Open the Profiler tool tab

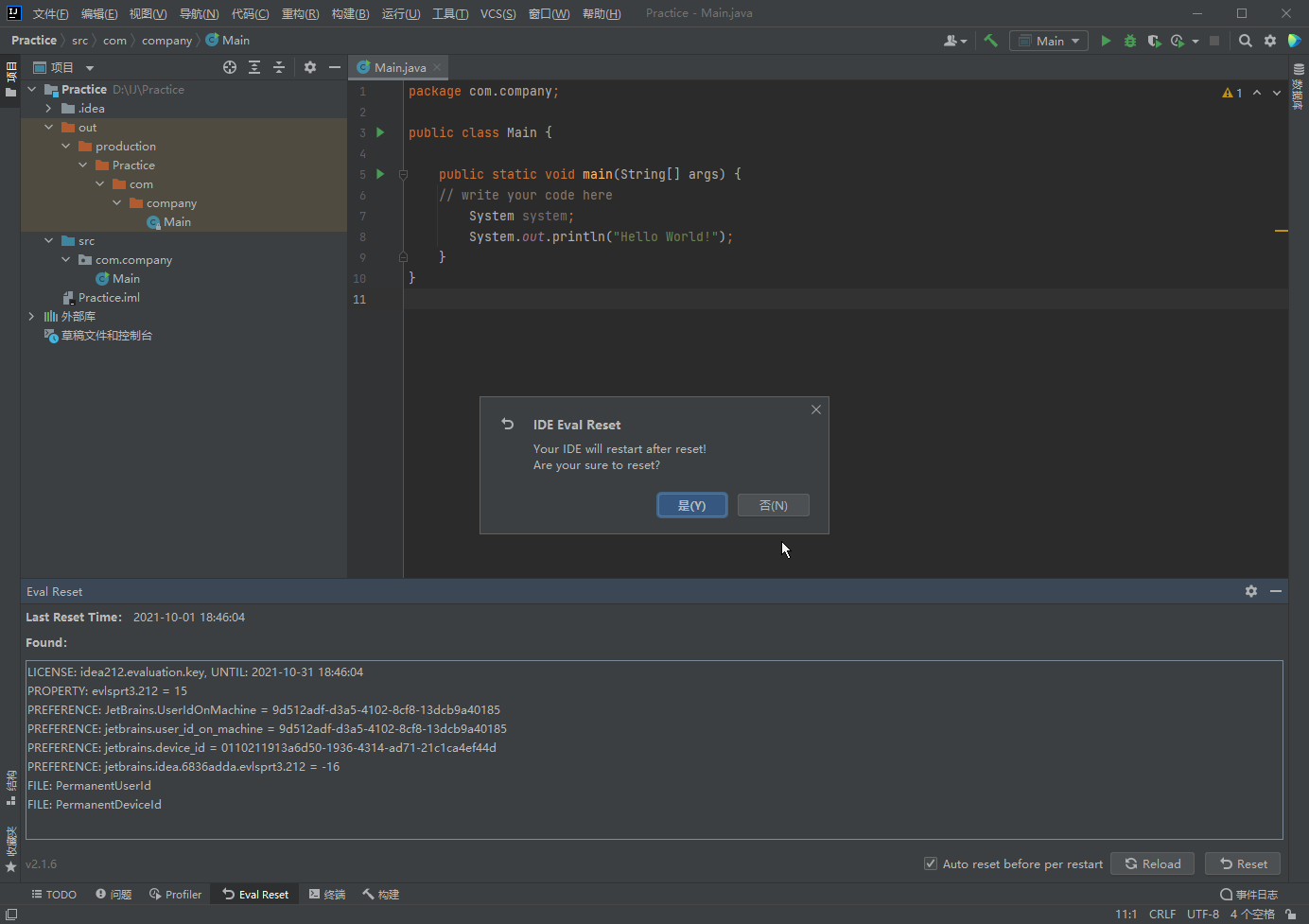pos(175,894)
